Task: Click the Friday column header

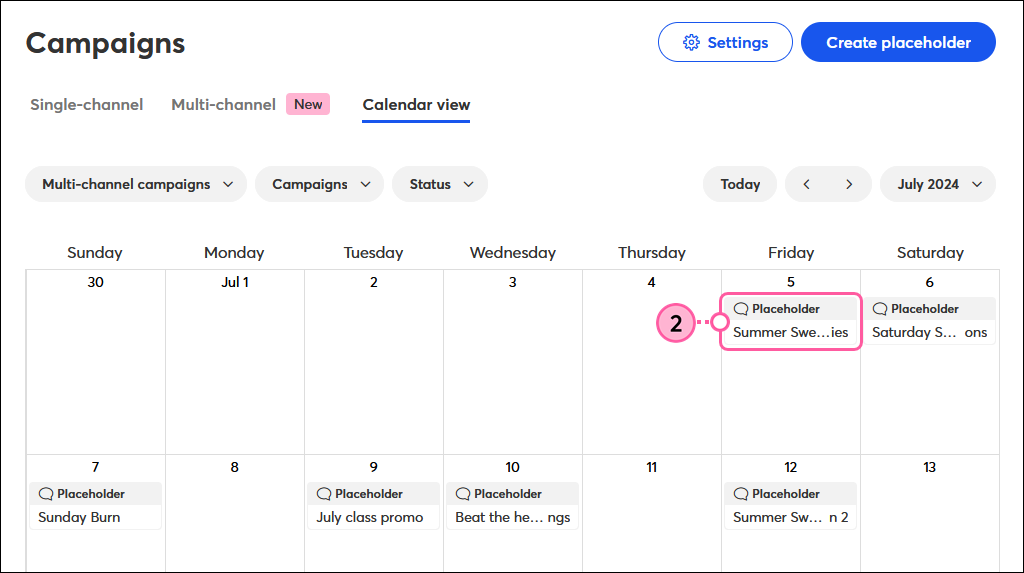Action: click(791, 252)
